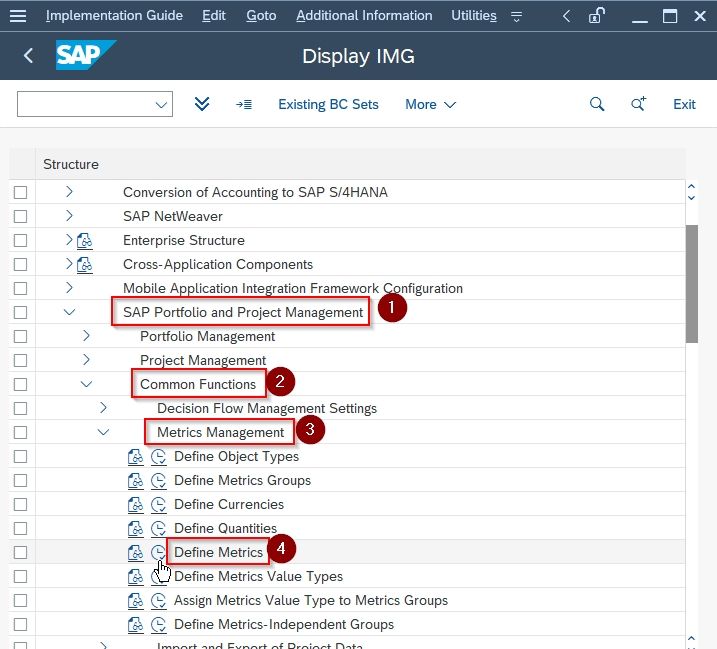The height and width of the screenshot is (649, 717).
Task: Expand the Enterprise Structure node
Action: tap(69, 240)
